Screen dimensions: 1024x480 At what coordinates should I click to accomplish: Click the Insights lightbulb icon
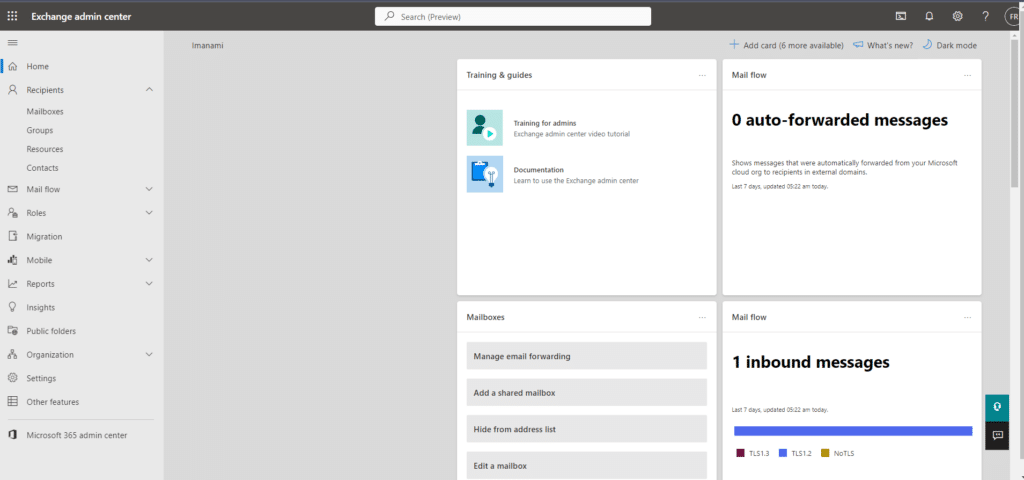click(12, 307)
